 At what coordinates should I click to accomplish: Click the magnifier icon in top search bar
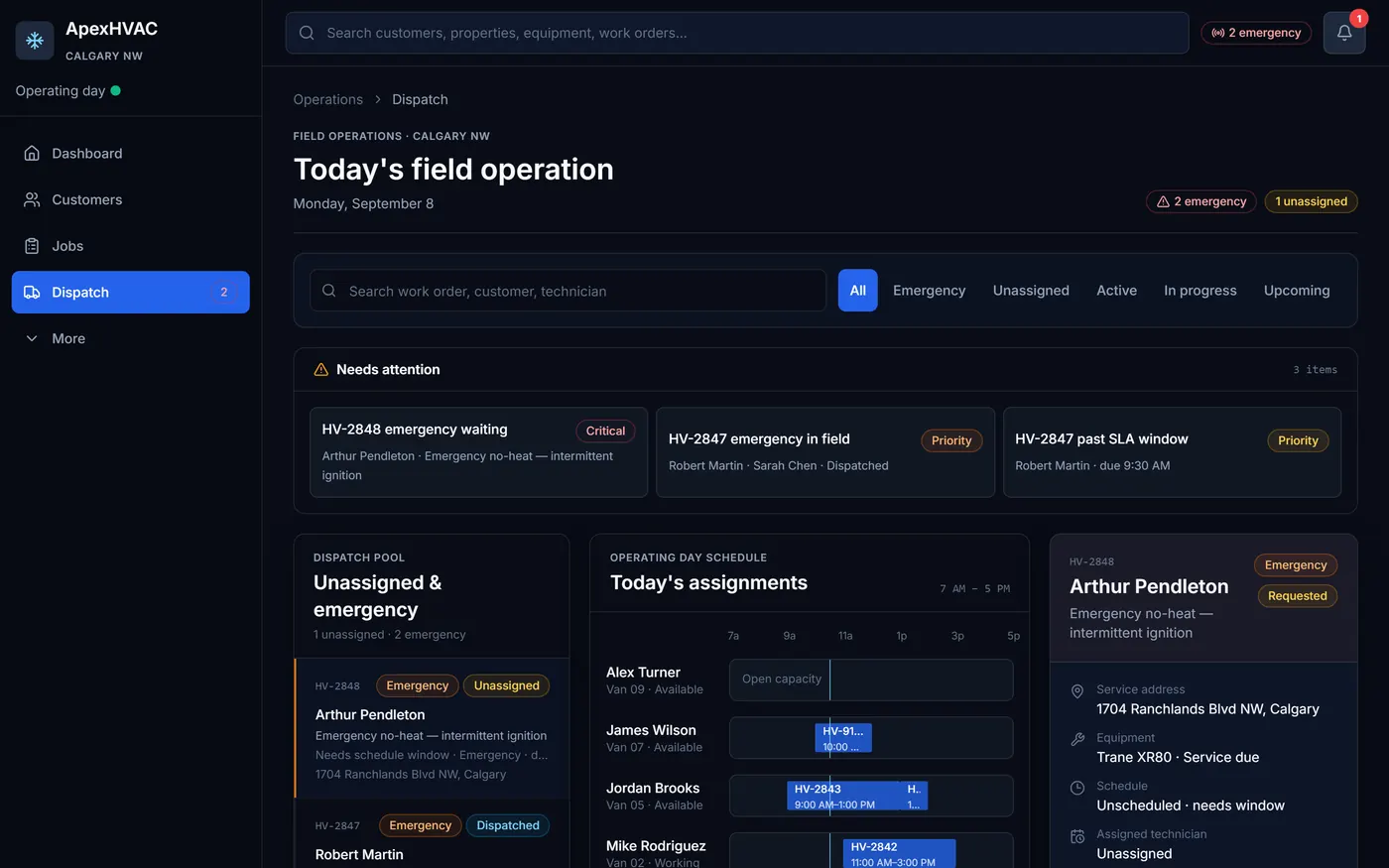[307, 33]
